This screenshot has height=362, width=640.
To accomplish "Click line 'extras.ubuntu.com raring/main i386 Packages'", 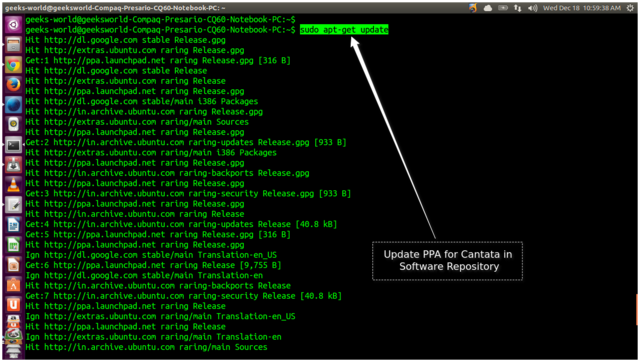I will pyautogui.click(x=151, y=152).
